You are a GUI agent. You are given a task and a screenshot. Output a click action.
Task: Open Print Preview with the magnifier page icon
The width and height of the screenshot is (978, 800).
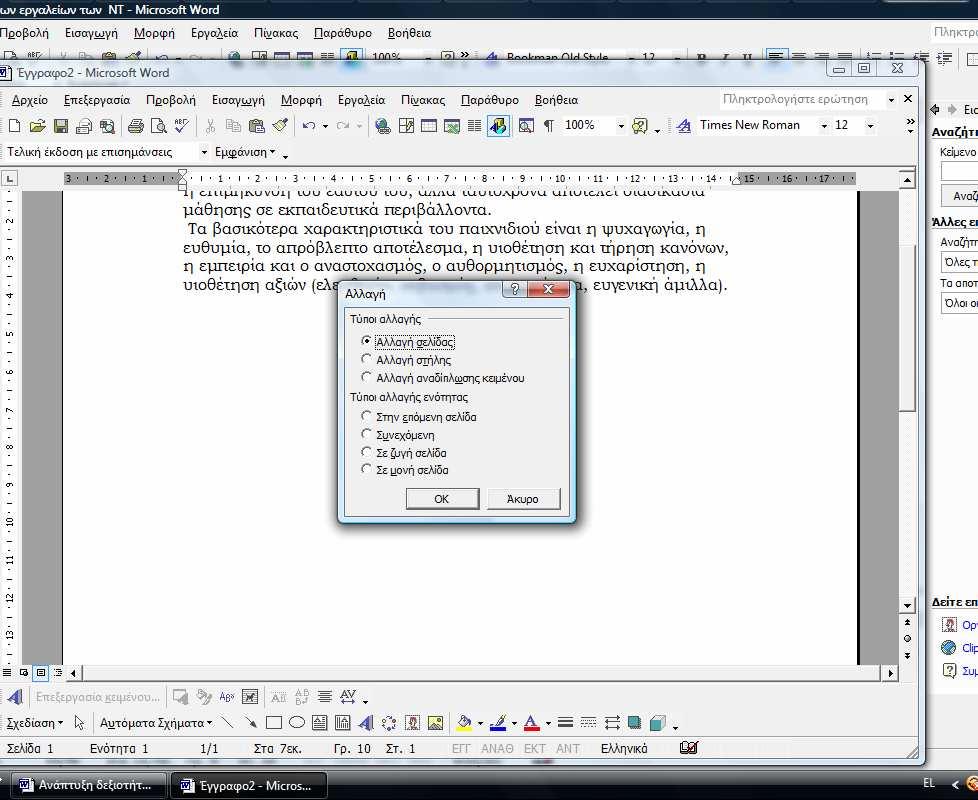click(158, 126)
